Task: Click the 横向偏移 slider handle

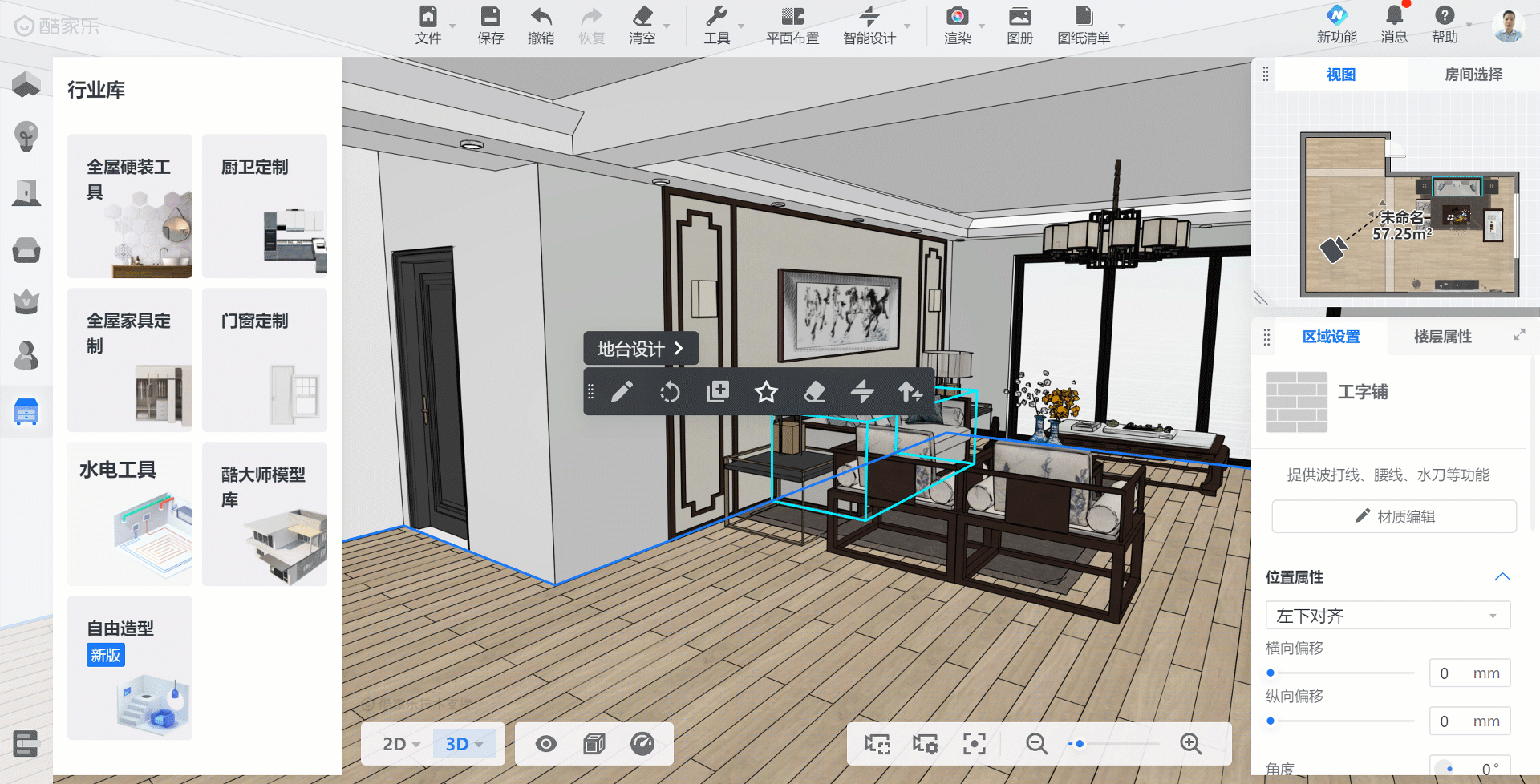Action: pos(1270,673)
